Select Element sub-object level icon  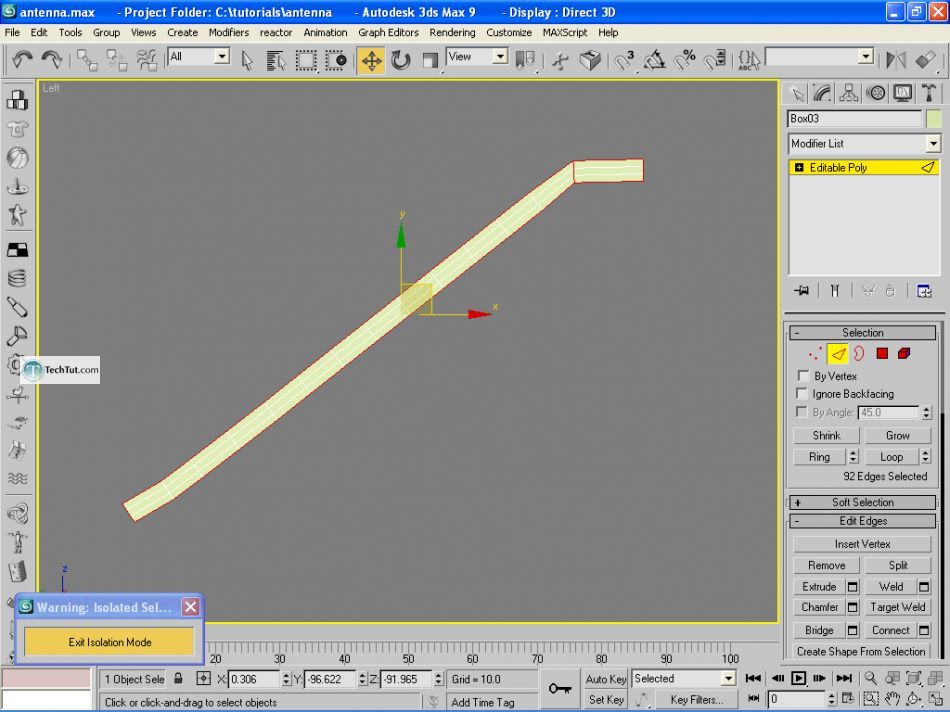[904, 353]
